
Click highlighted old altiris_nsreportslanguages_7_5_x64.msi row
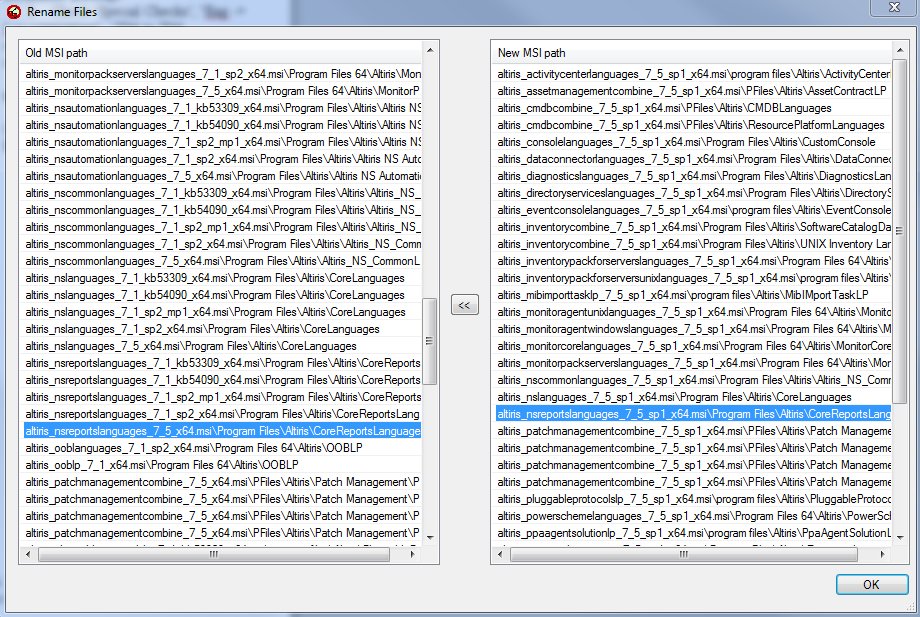click(x=222, y=431)
